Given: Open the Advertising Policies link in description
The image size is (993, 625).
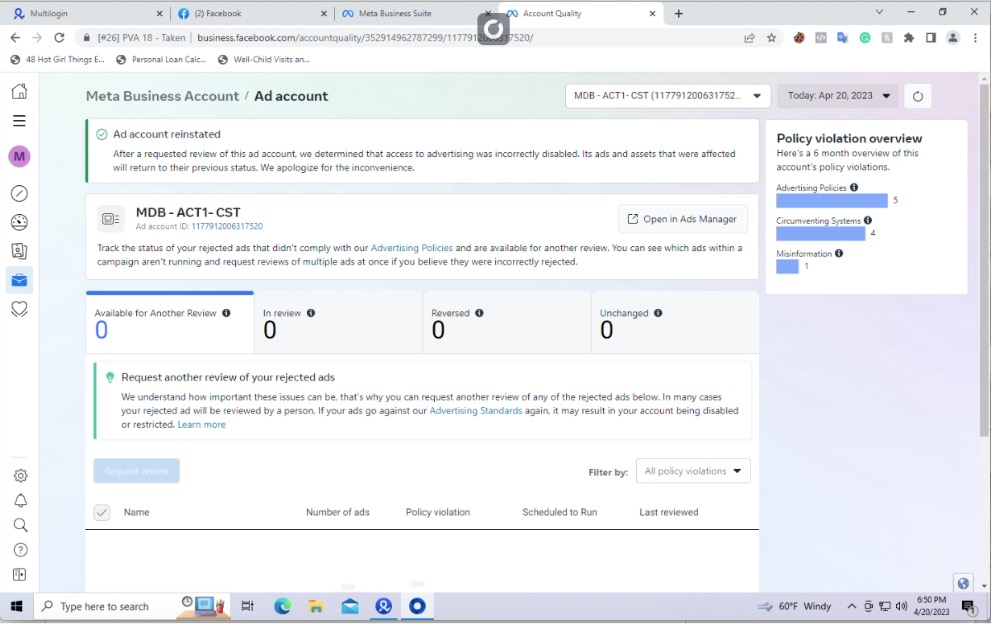Looking at the screenshot, I should point(412,248).
